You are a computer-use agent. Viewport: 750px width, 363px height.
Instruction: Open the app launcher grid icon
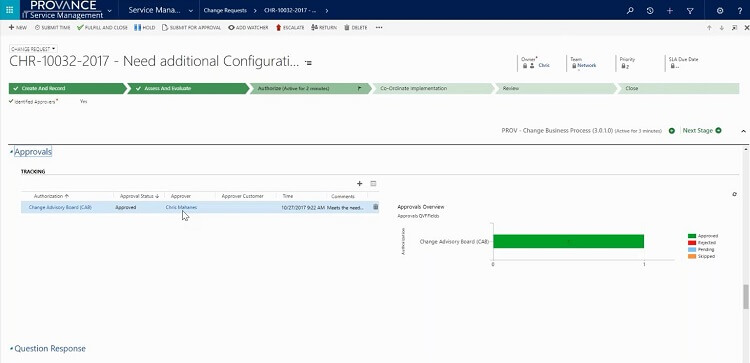pos(10,10)
